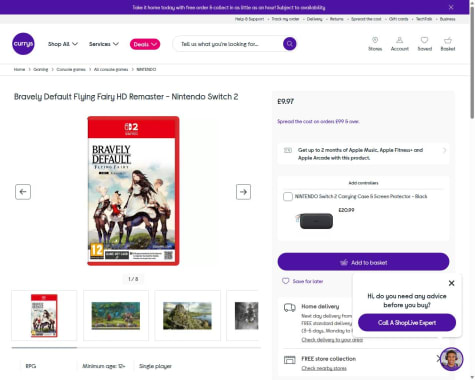
Task: Open Spread the cost in top bar
Action: [366, 19]
